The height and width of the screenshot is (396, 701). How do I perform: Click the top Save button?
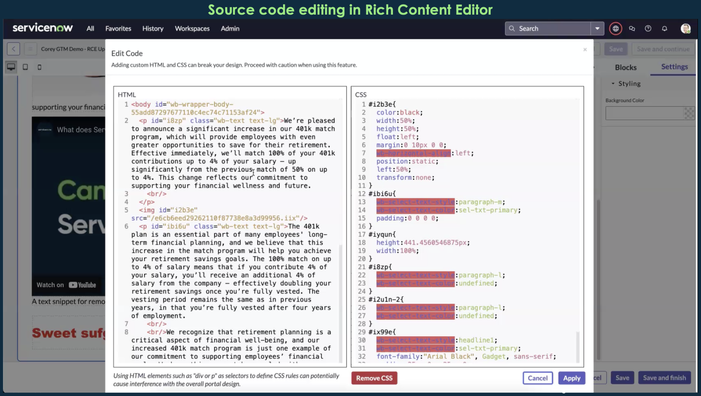616,49
